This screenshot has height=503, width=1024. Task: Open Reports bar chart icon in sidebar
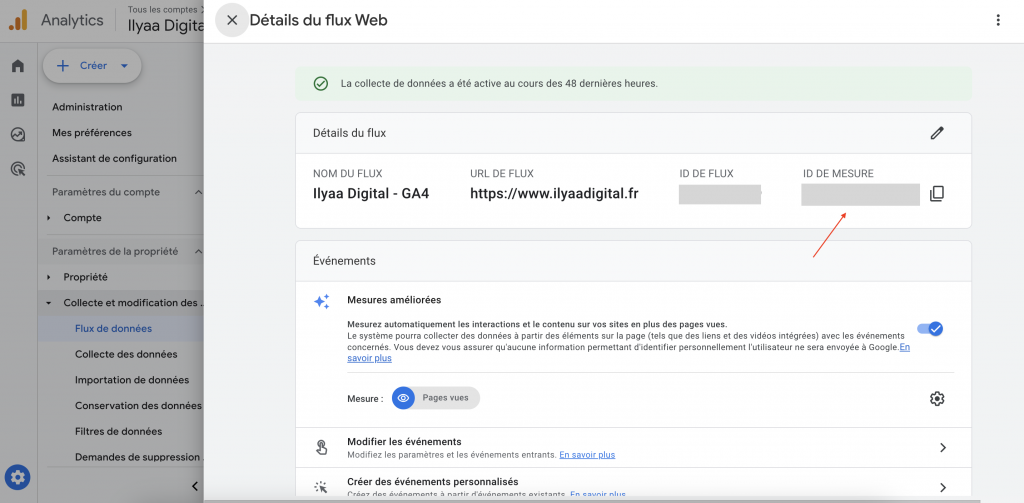click(18, 100)
